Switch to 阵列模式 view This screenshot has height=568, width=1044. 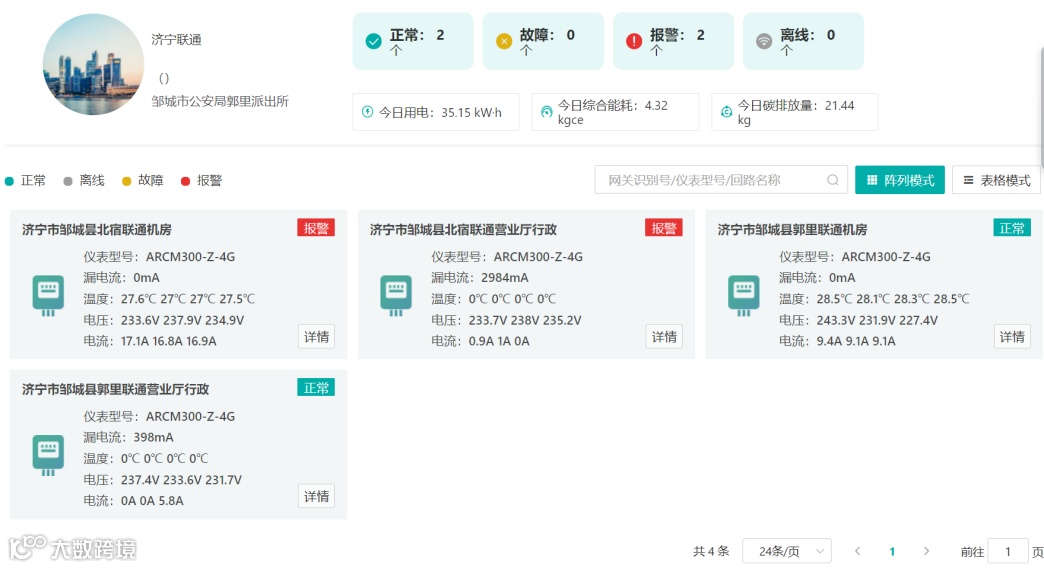(900, 180)
